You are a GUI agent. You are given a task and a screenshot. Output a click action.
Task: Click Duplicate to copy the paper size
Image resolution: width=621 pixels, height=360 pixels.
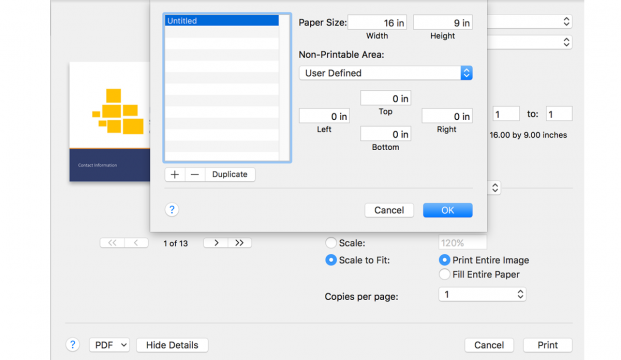pos(230,174)
